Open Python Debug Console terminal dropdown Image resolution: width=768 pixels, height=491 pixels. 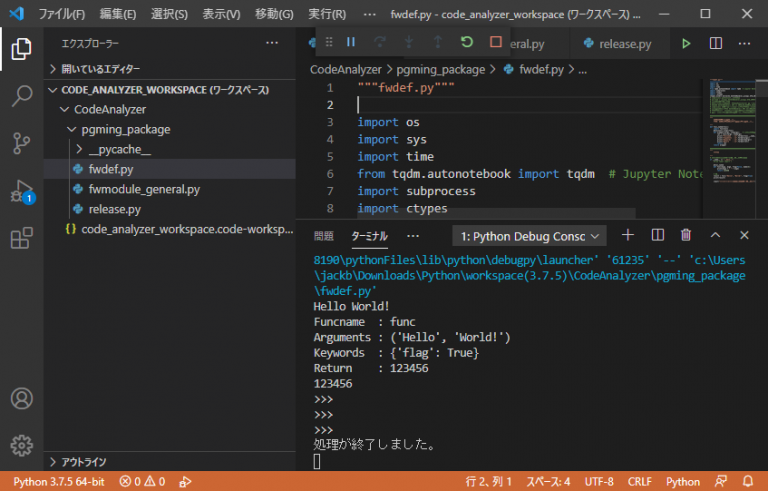click(x=529, y=236)
